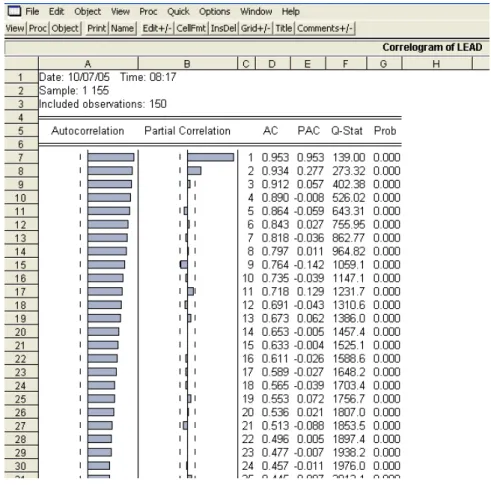
Task: Click the 'Partial Correlation' column label
Action: (x=187, y=131)
